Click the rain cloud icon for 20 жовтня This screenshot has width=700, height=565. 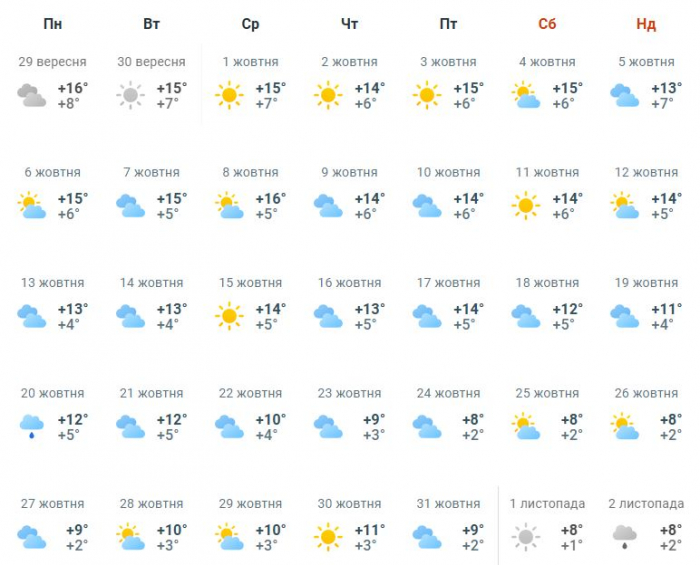tap(32, 427)
